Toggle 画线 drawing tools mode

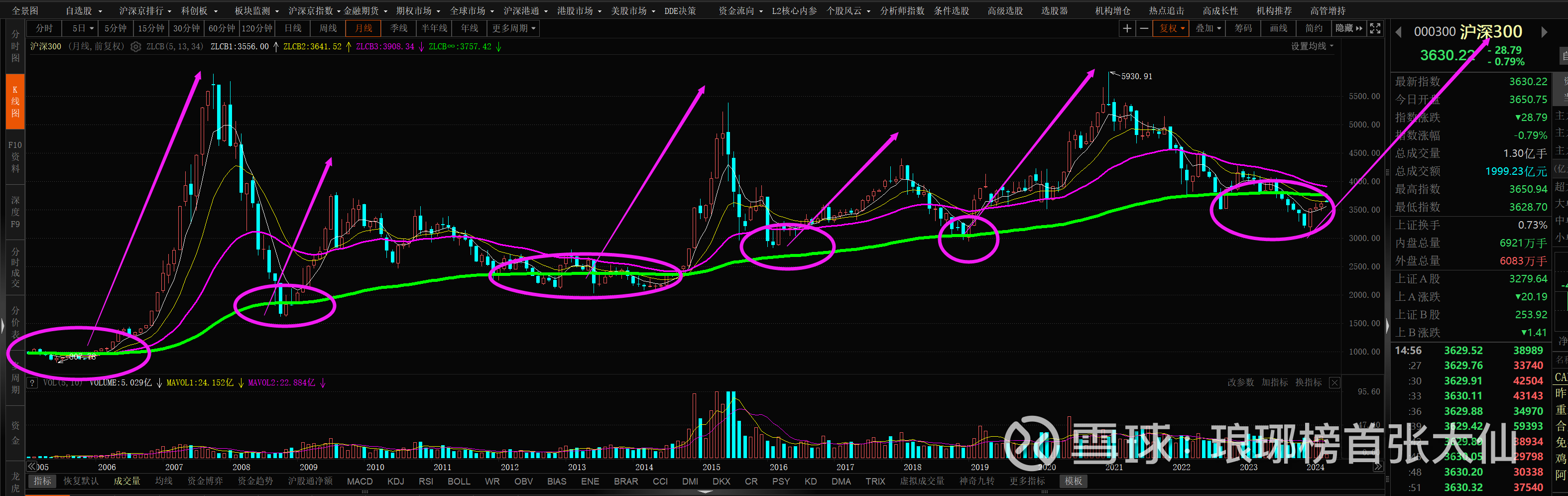[1278, 28]
